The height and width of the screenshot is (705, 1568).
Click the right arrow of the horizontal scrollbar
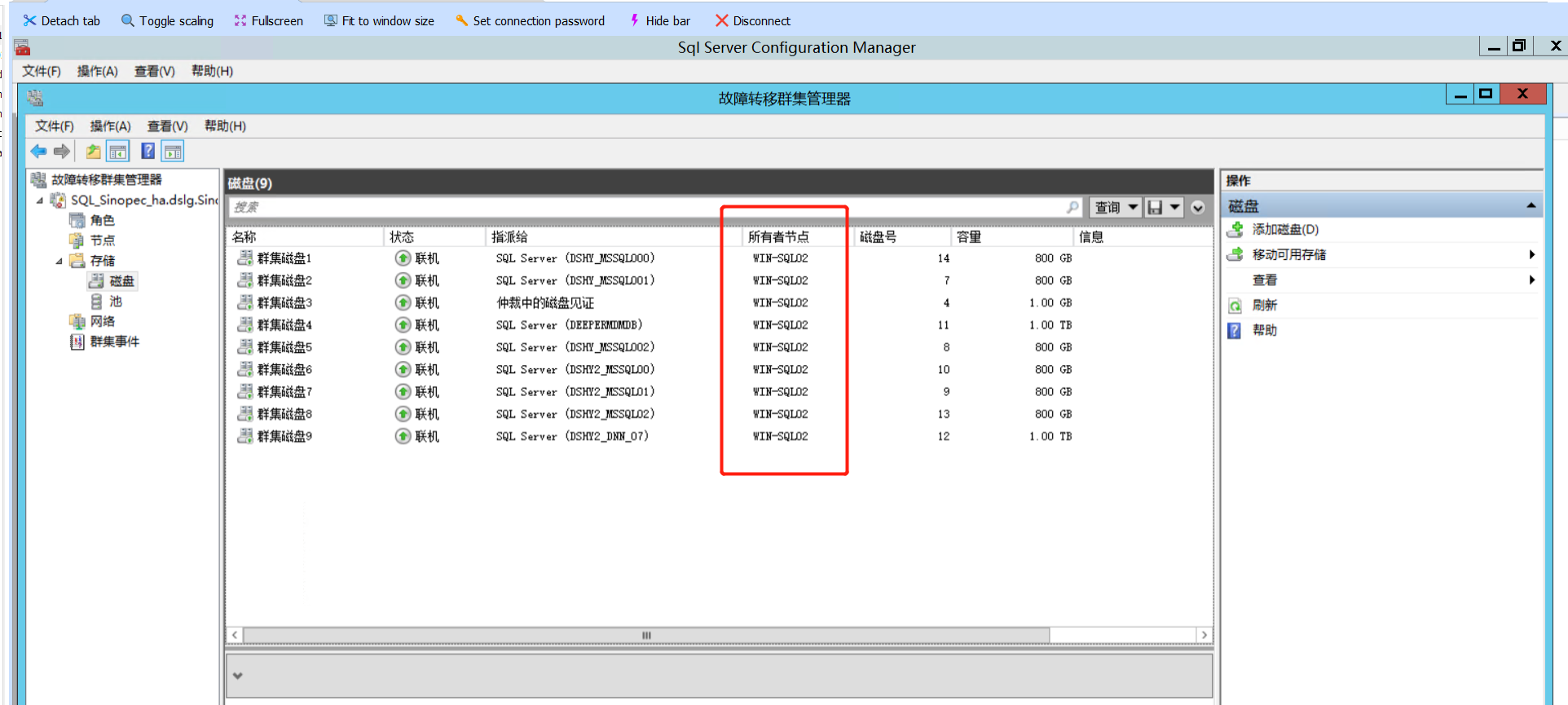pyautogui.click(x=1205, y=635)
